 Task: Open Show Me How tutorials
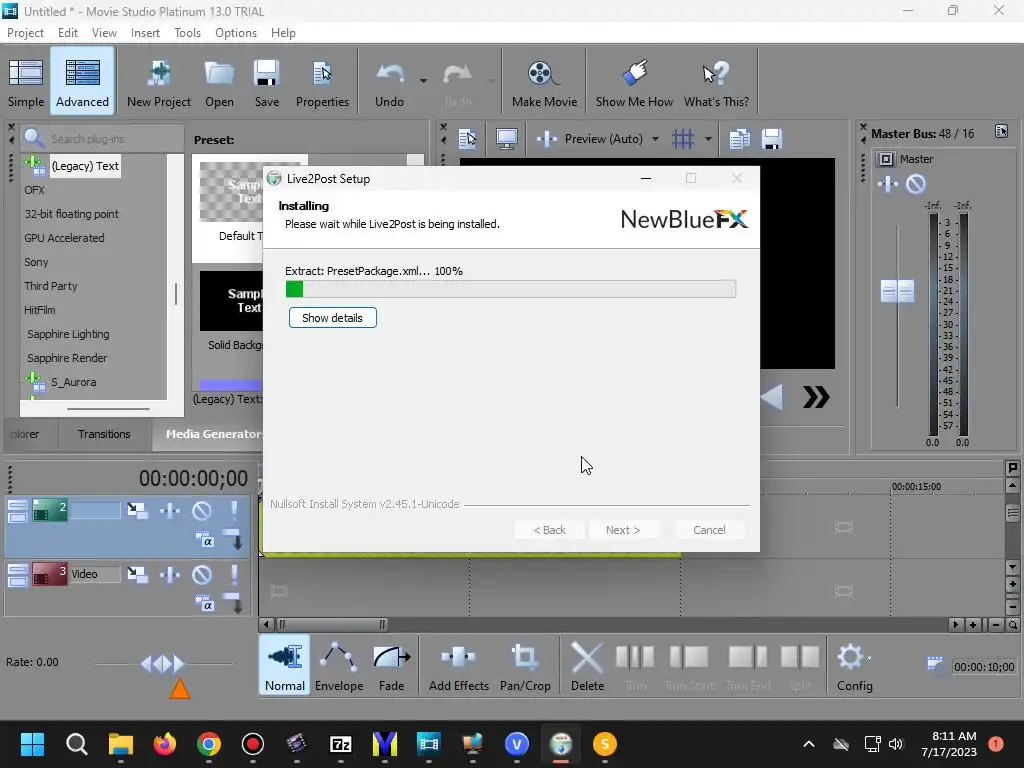[x=633, y=82]
